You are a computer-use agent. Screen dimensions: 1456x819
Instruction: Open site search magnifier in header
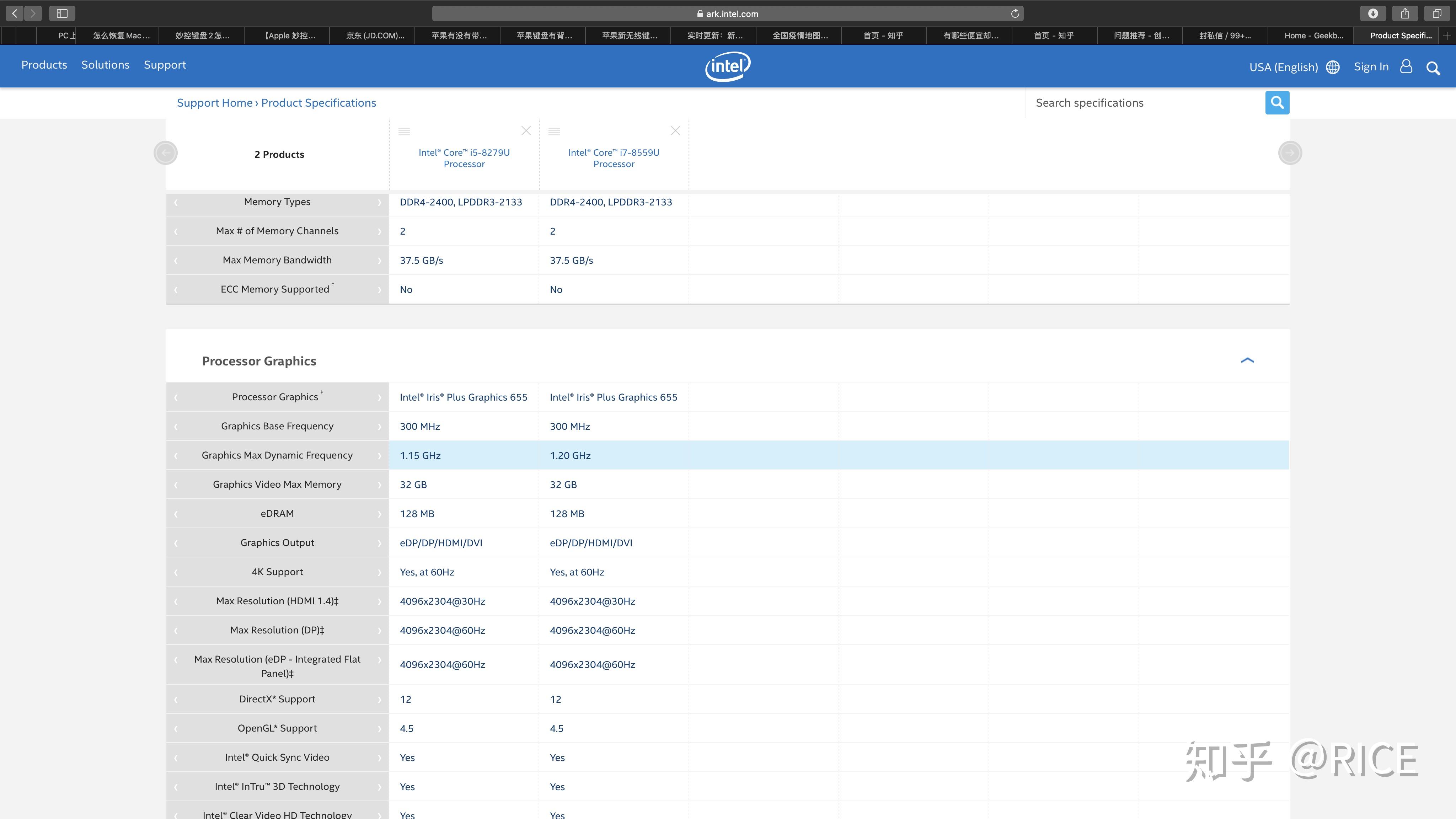pos(1433,68)
